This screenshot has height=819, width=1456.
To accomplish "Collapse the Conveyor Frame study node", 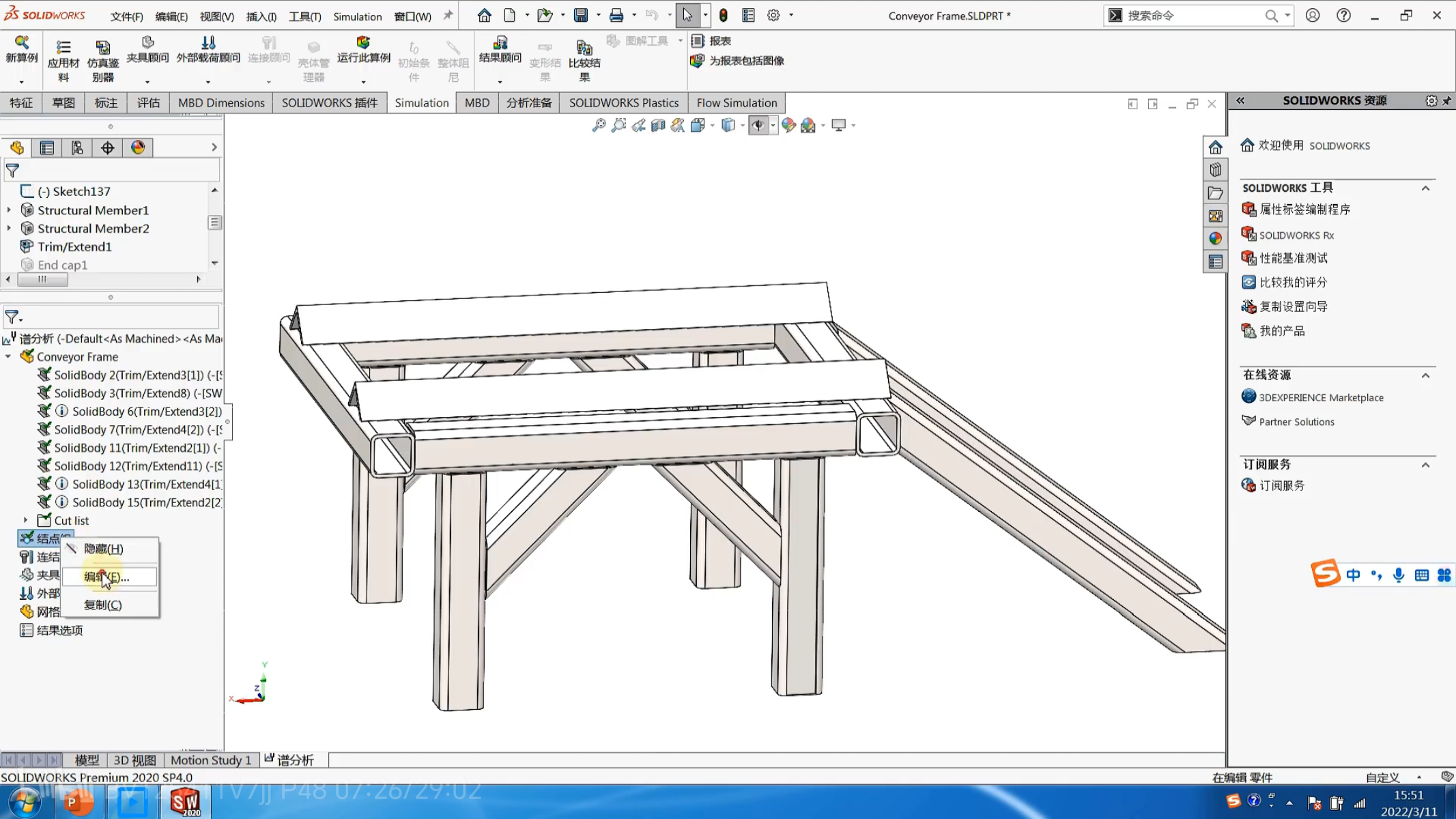I will coord(8,357).
